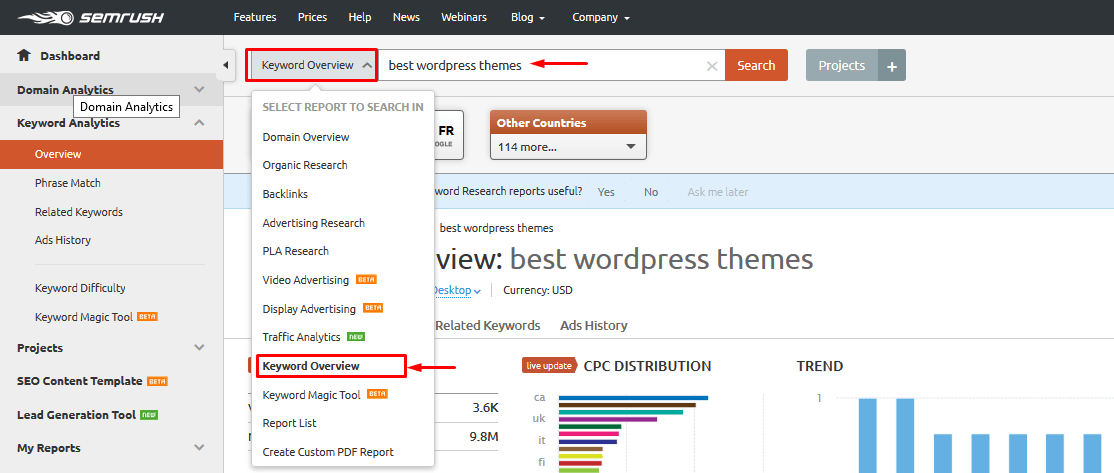This screenshot has height=473, width=1114.
Task: Open SEO Content Template
Action: 80,381
